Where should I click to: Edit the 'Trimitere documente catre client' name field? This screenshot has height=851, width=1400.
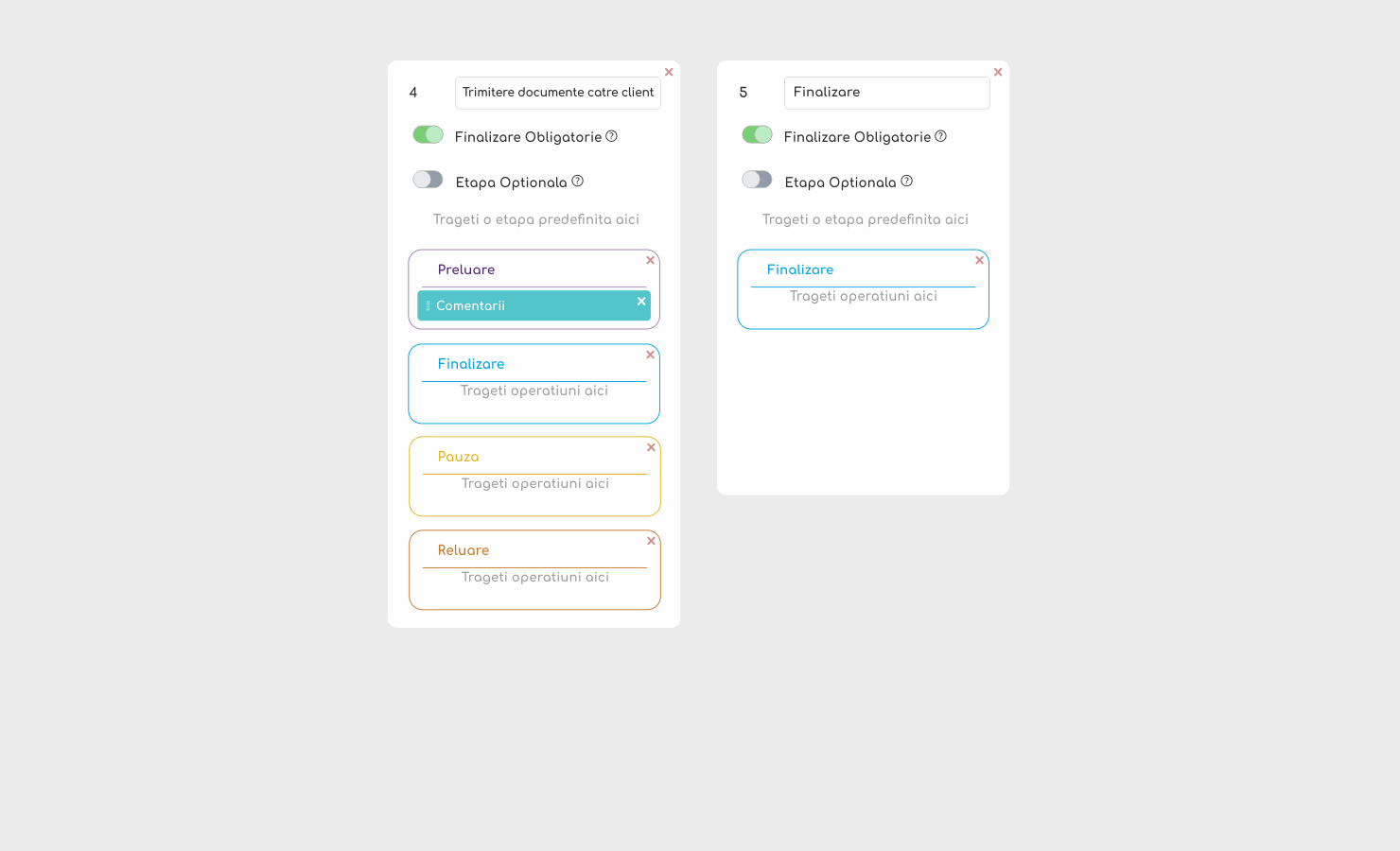558,93
